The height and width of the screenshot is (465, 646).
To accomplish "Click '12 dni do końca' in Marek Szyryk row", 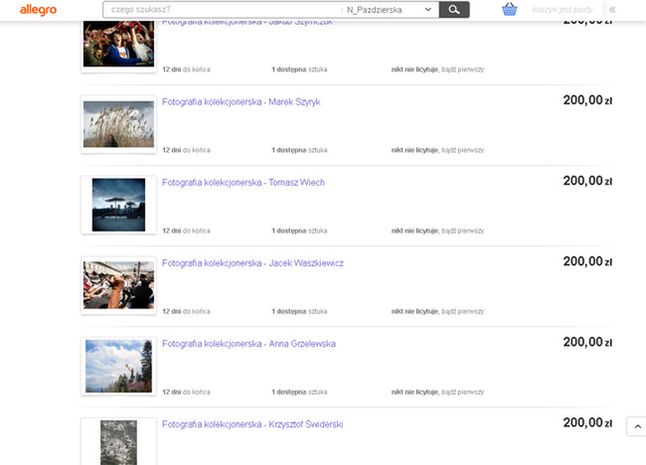I will (186, 150).
